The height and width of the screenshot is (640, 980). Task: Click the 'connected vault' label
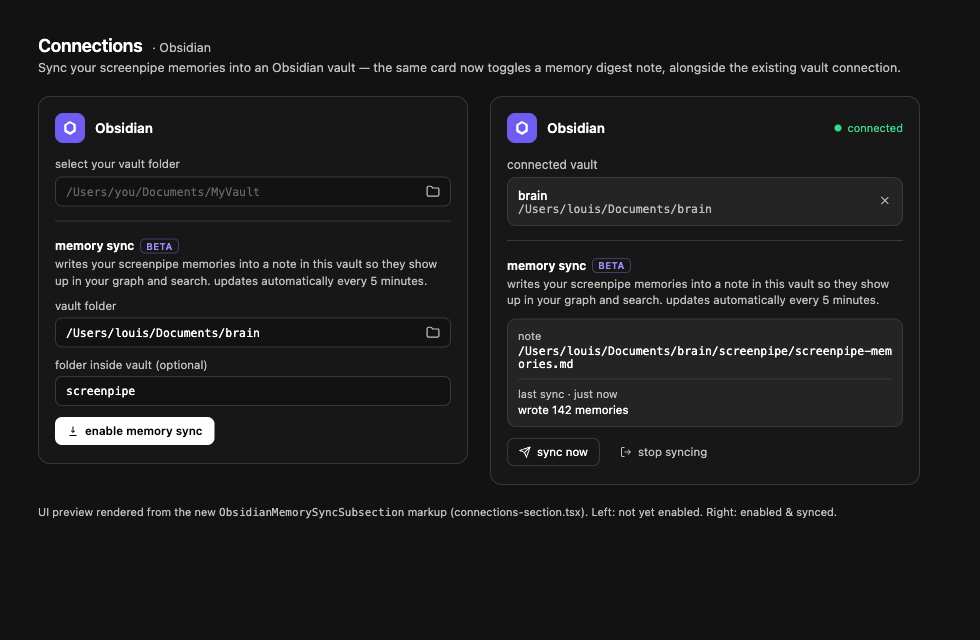(x=552, y=165)
